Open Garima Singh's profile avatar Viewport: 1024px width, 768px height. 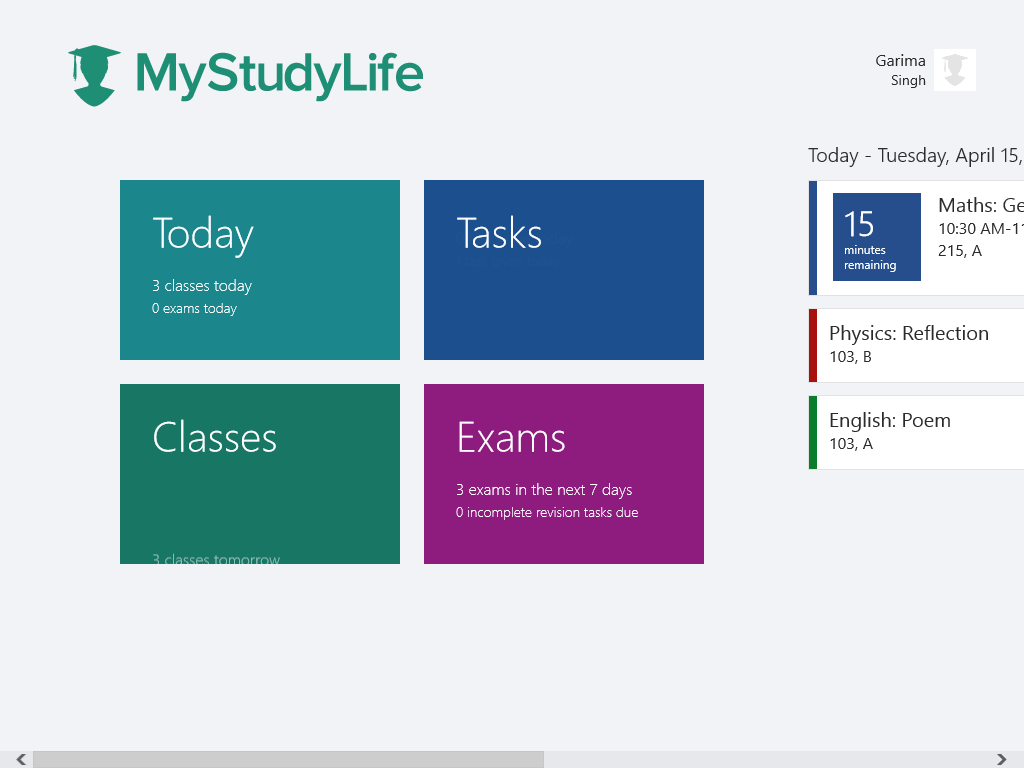(955, 70)
